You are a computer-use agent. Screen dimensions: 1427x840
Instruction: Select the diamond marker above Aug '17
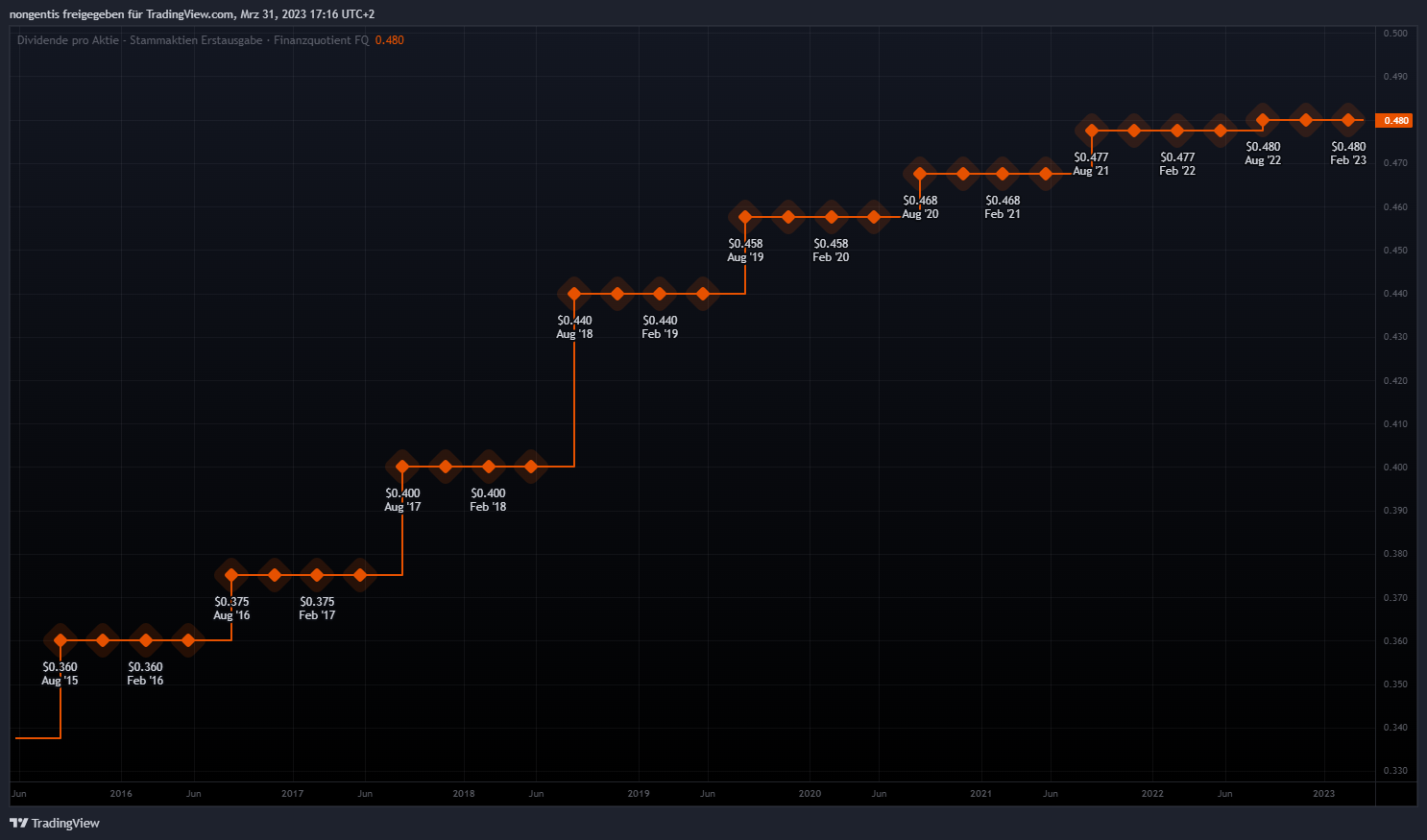pyautogui.click(x=402, y=467)
